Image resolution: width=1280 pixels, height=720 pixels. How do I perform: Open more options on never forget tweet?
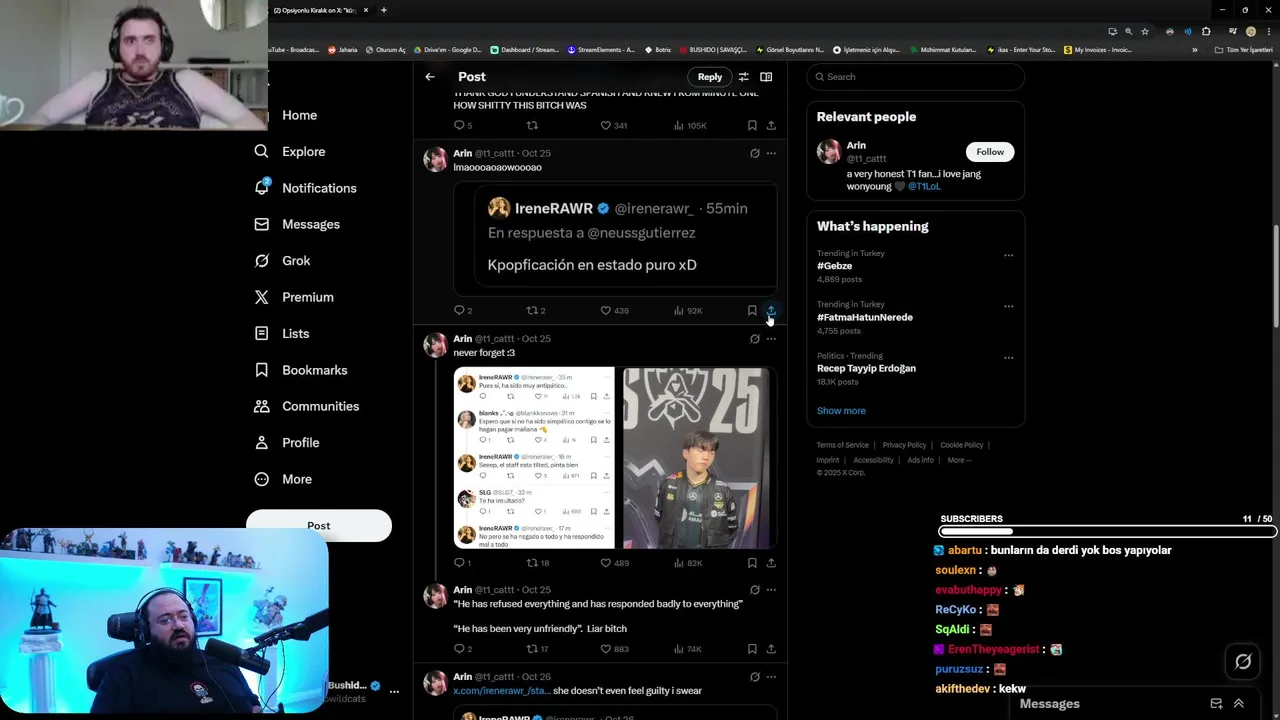tap(771, 339)
